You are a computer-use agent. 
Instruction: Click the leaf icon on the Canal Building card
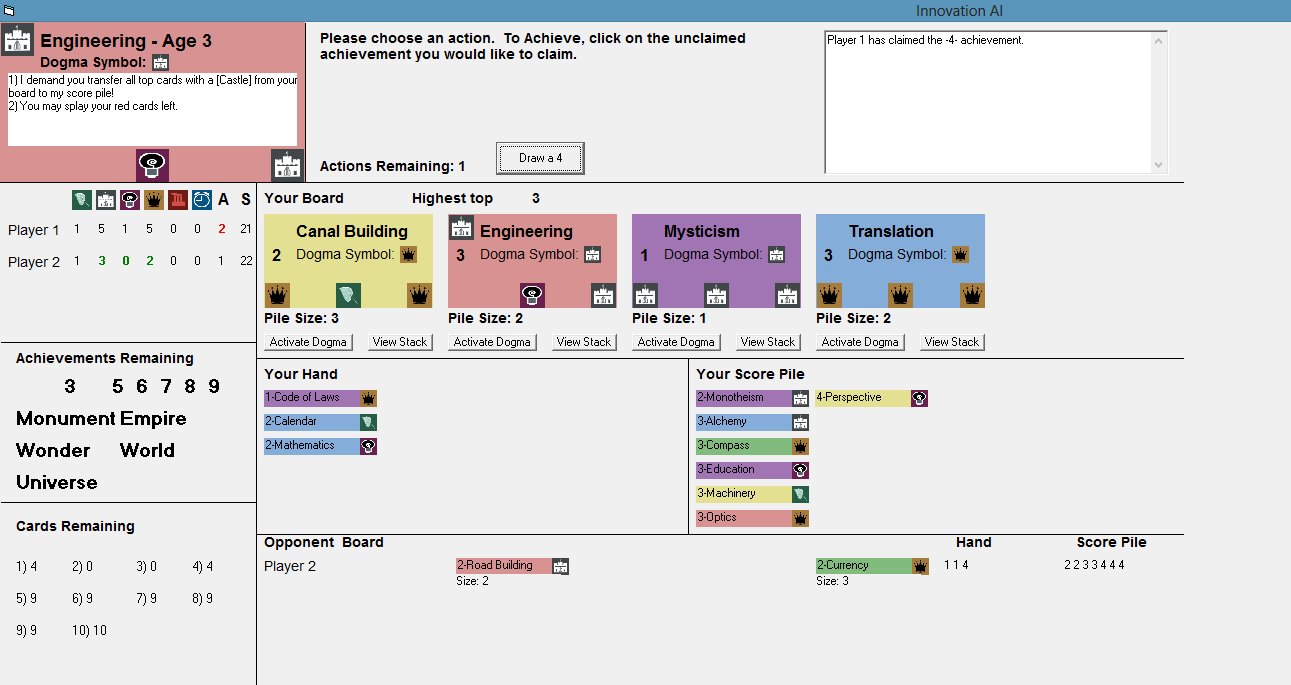(x=348, y=295)
